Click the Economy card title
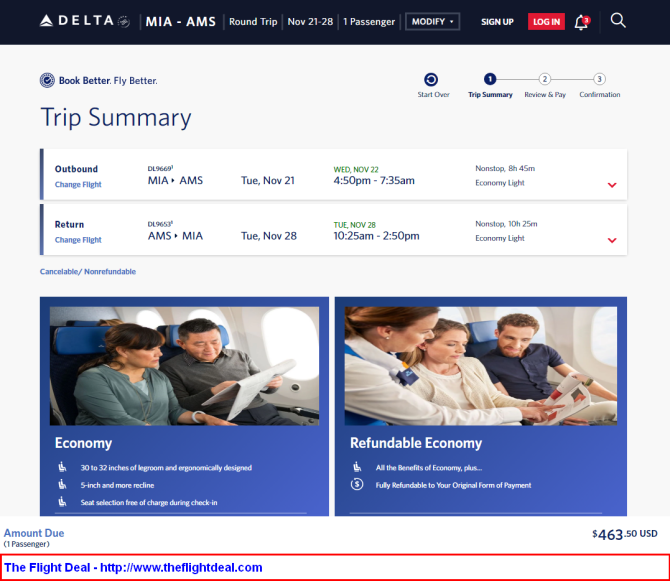The width and height of the screenshot is (670, 581). 83,443
